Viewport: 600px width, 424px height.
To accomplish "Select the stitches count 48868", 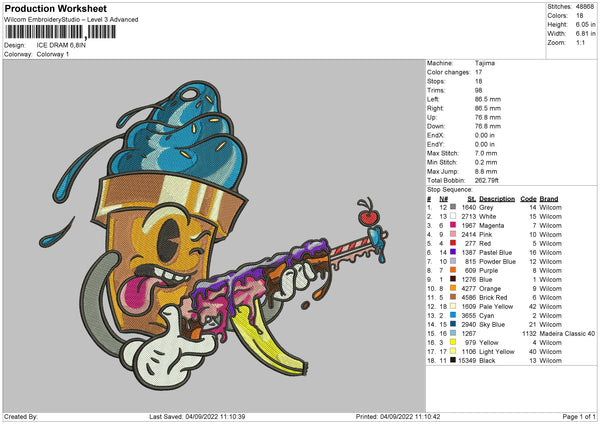I will 585,7.
